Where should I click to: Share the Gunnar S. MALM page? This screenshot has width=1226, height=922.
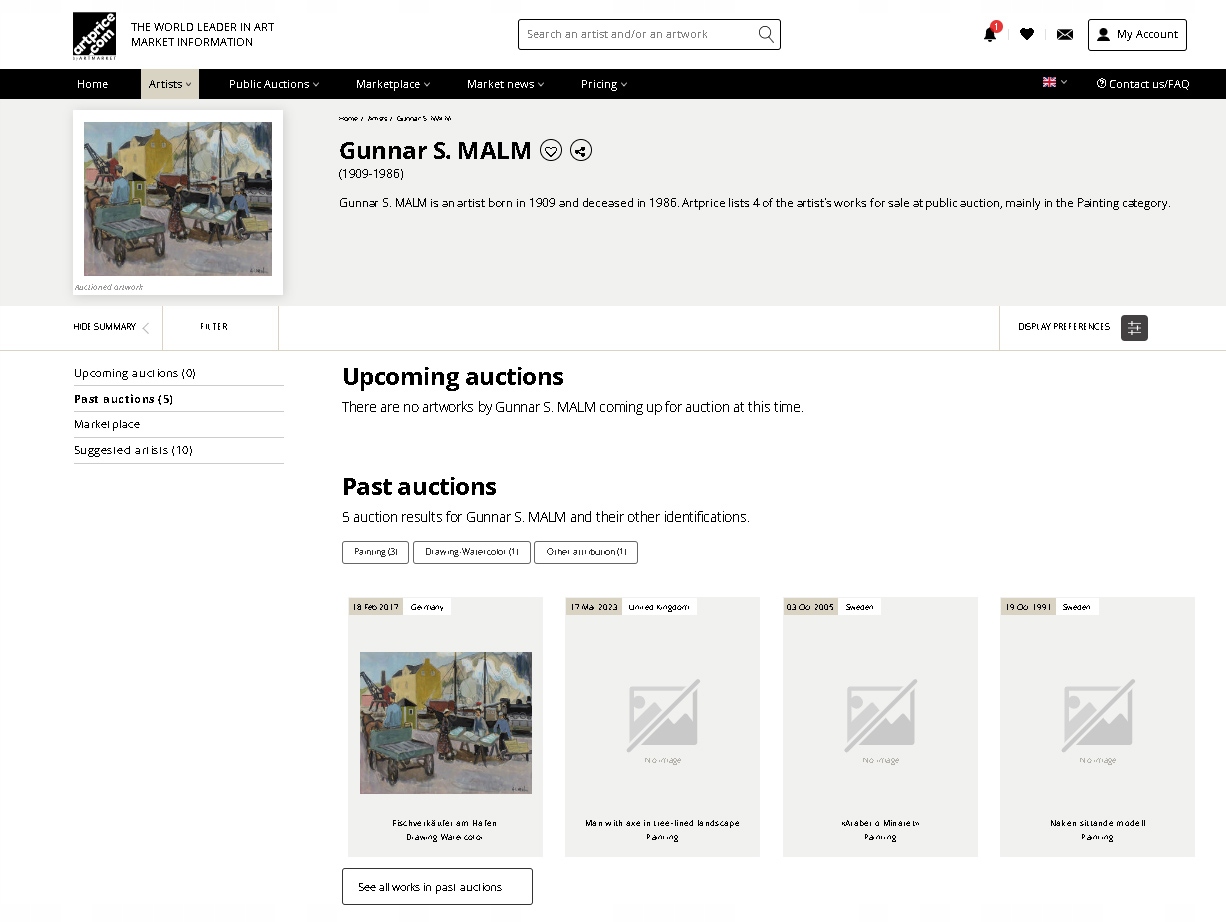pyautogui.click(x=581, y=151)
